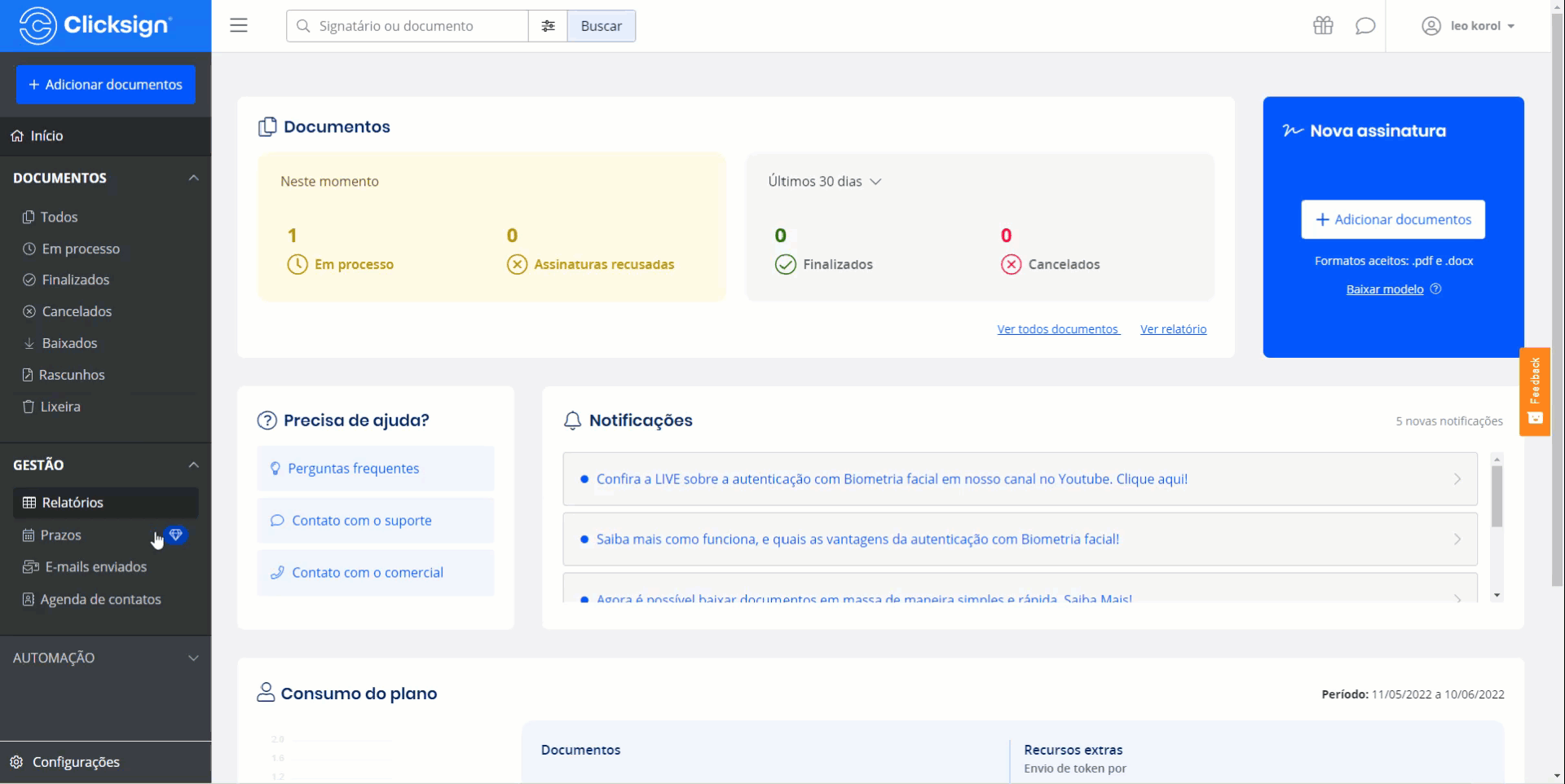This screenshot has width=1565, height=784.
Task: Open Contato com o suporte
Action: pos(376,521)
